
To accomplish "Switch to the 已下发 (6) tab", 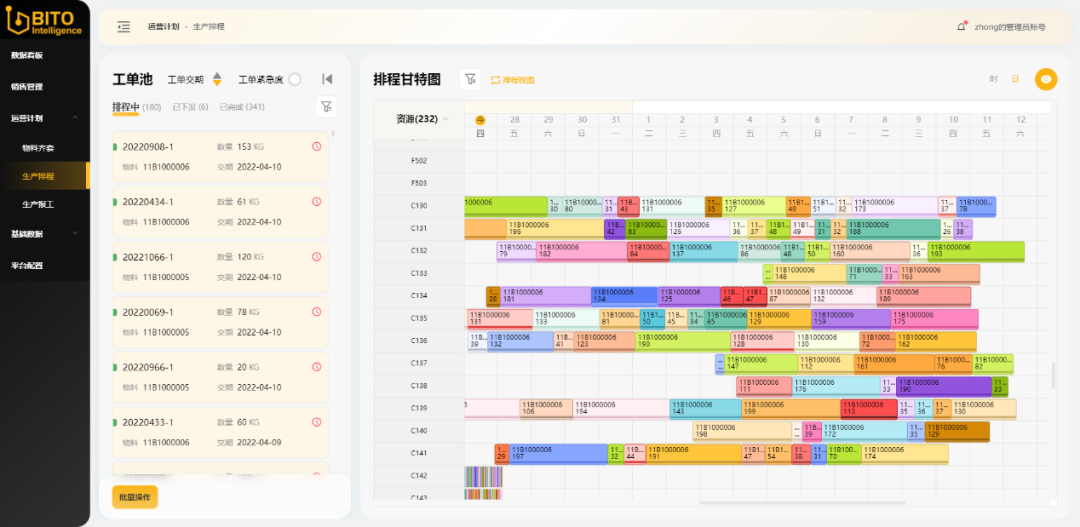I will point(190,107).
